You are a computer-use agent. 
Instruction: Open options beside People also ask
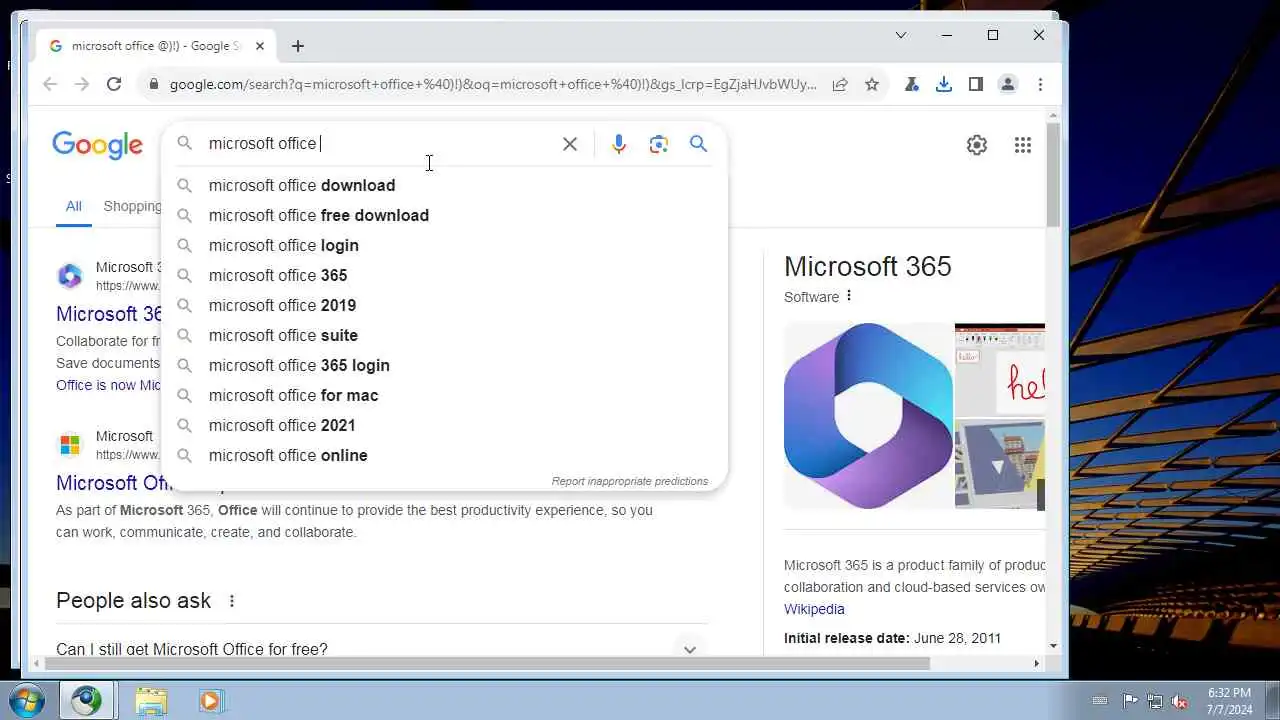(232, 601)
